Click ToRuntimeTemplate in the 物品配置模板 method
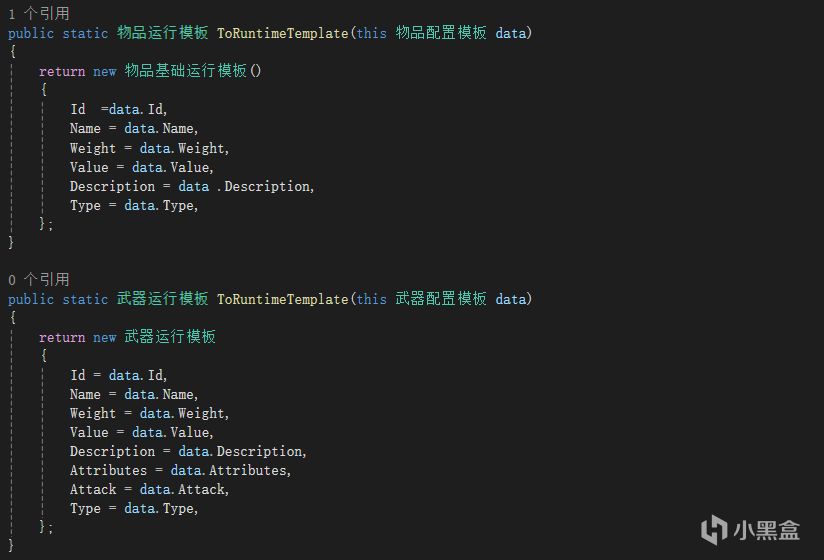The image size is (824, 560). 282,33
